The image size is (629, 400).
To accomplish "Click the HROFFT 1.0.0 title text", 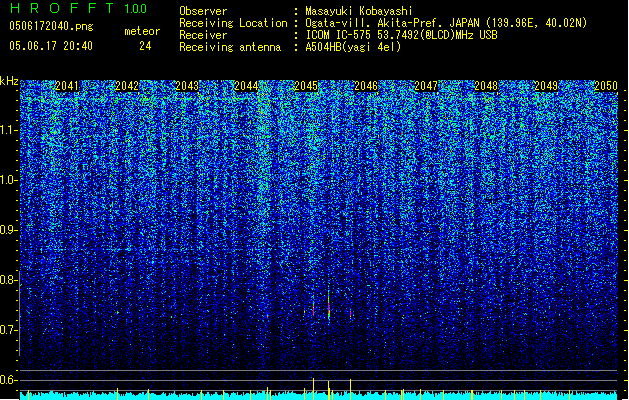I will point(78,8).
